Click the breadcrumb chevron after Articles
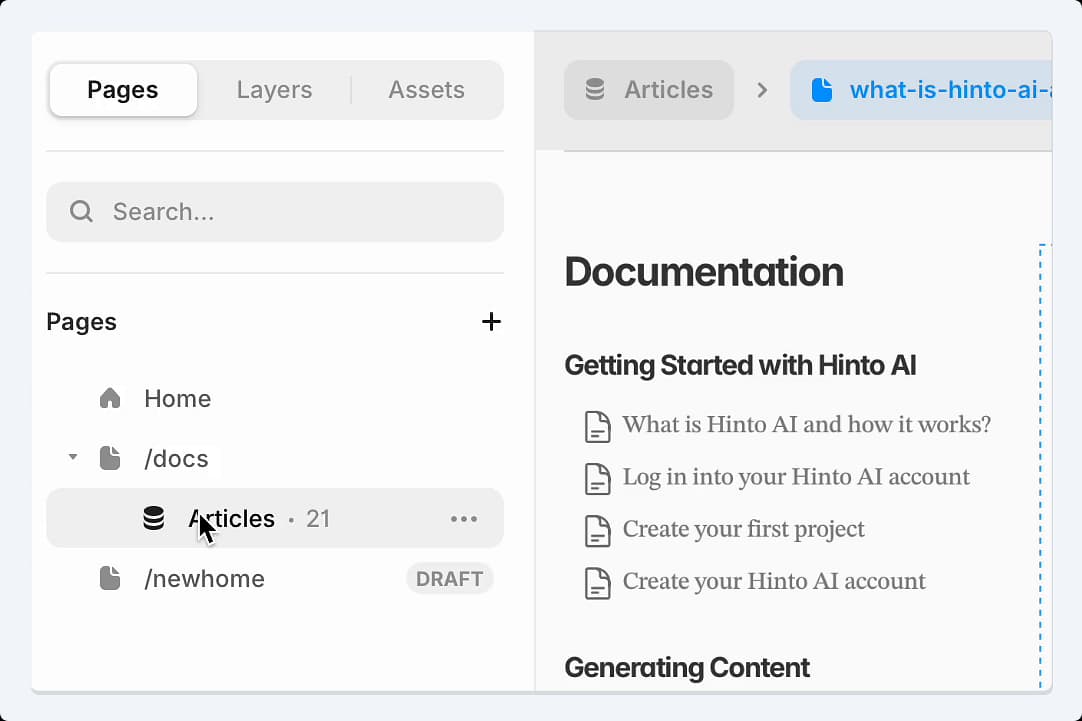The width and height of the screenshot is (1082, 721). coord(762,90)
